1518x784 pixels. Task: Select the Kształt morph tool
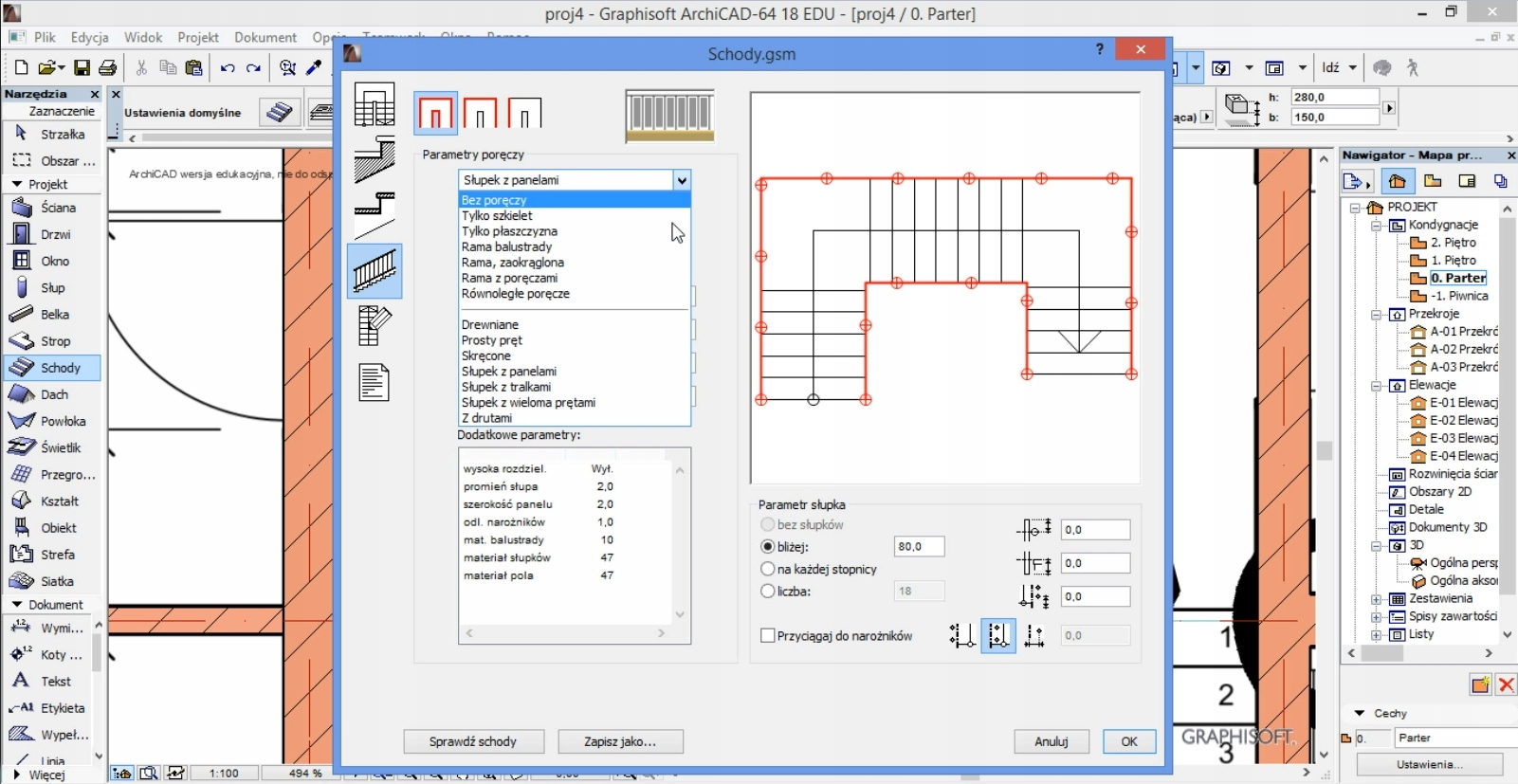point(52,501)
